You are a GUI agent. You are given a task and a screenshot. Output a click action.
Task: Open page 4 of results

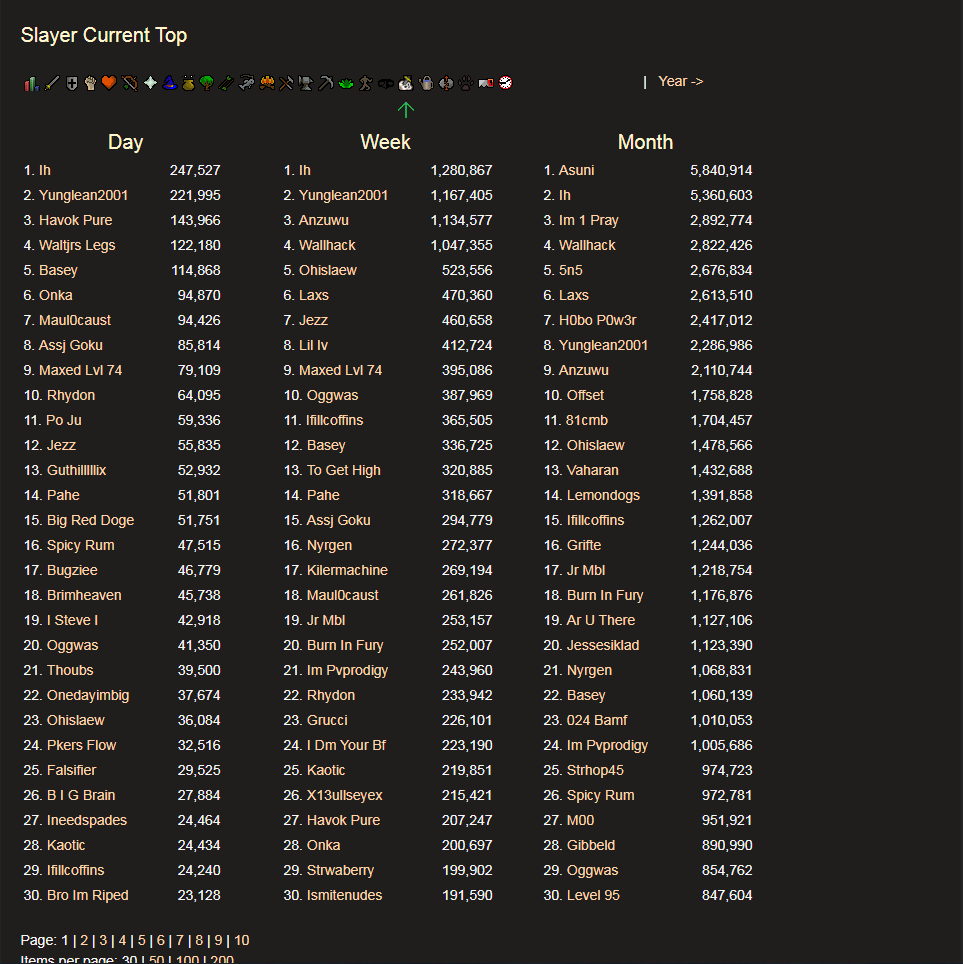point(122,940)
